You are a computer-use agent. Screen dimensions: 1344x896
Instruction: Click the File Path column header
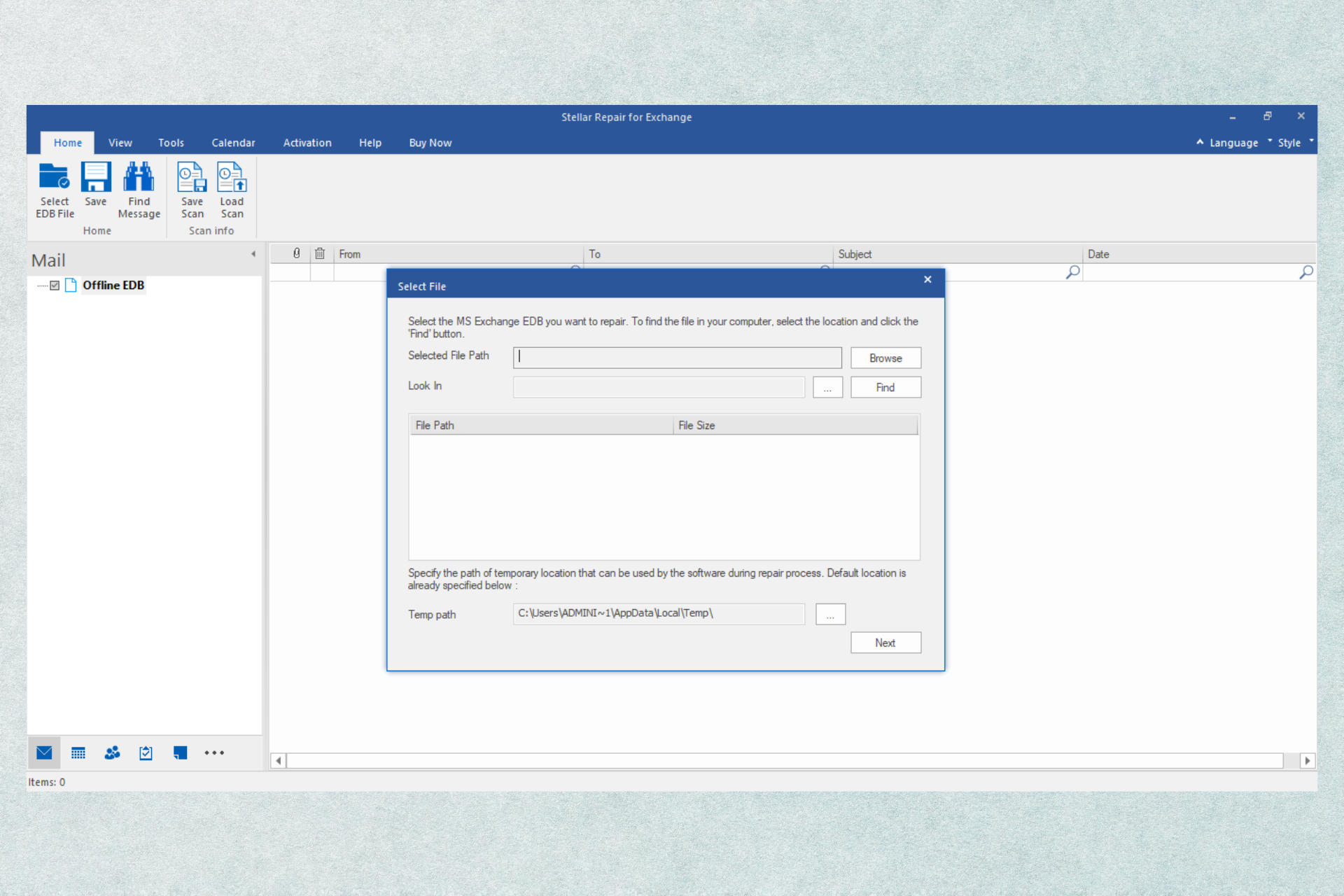click(x=541, y=425)
